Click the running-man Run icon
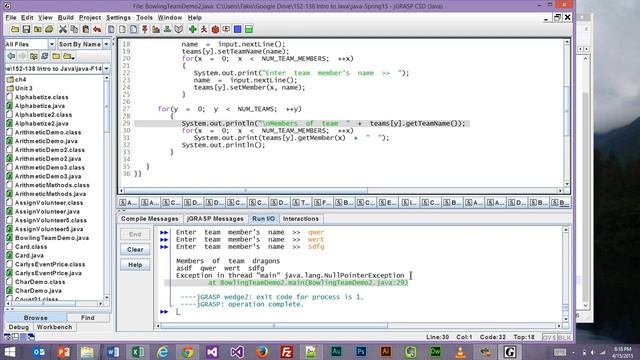This screenshot has width=640, height=360. [x=204, y=29]
